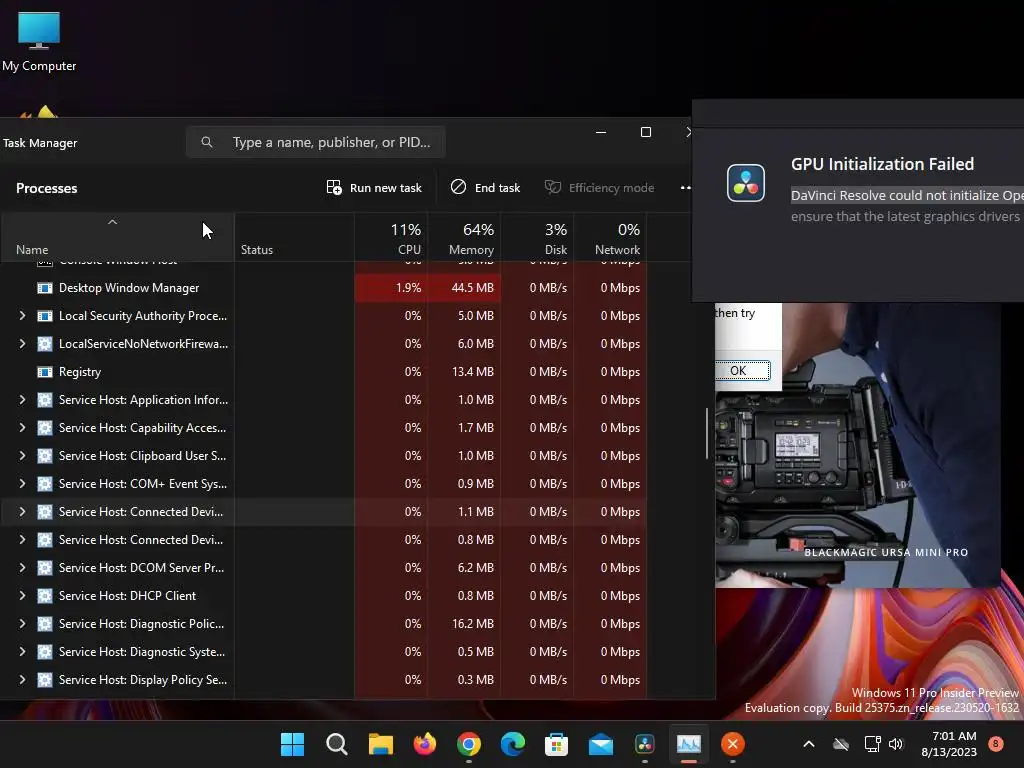
Task: Expand Service Host: COM+ Event System row
Action: point(22,484)
